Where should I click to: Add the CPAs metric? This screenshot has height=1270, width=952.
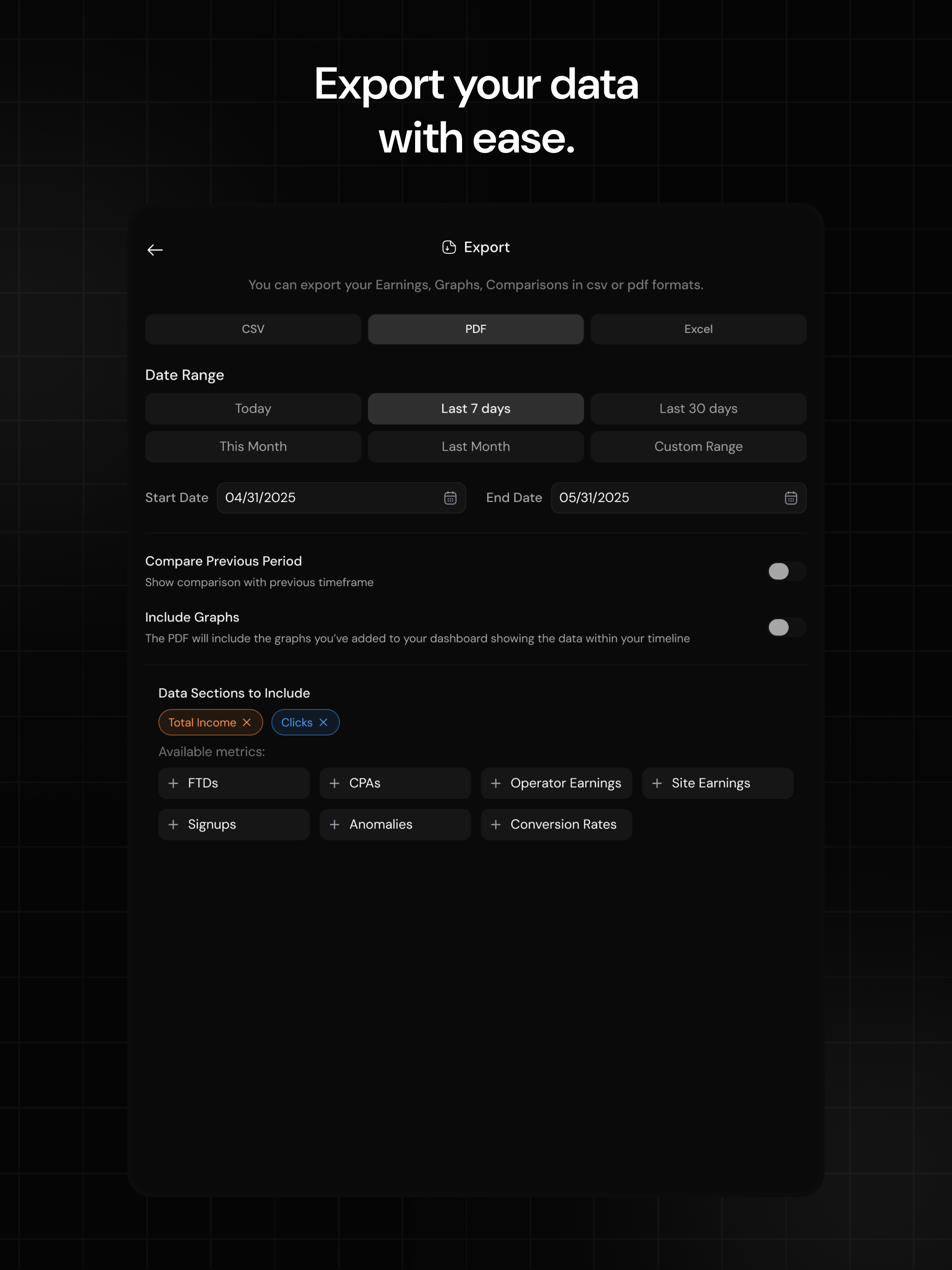pyautogui.click(x=395, y=783)
